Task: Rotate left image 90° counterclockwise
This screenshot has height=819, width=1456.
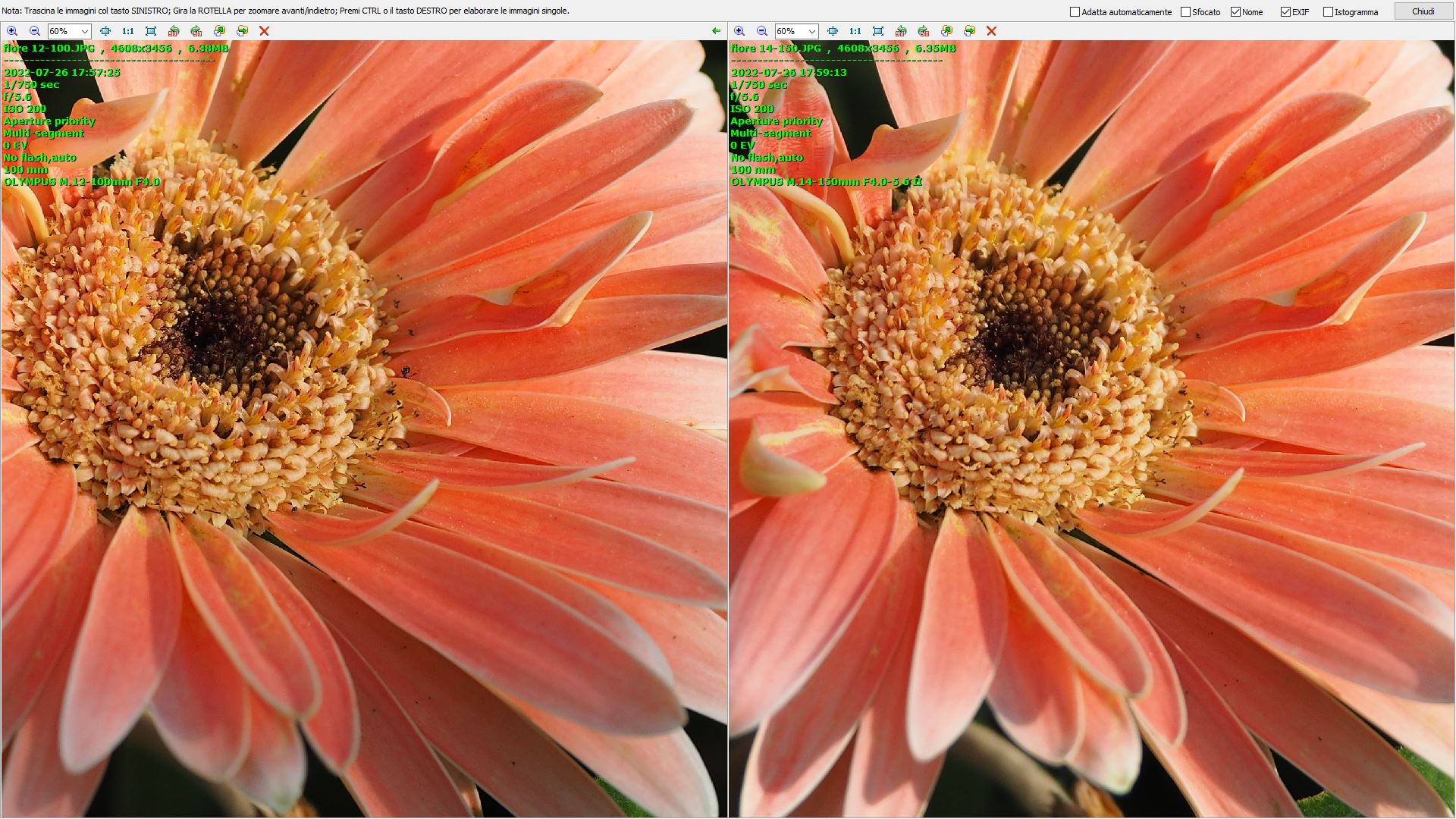Action: coord(174,31)
